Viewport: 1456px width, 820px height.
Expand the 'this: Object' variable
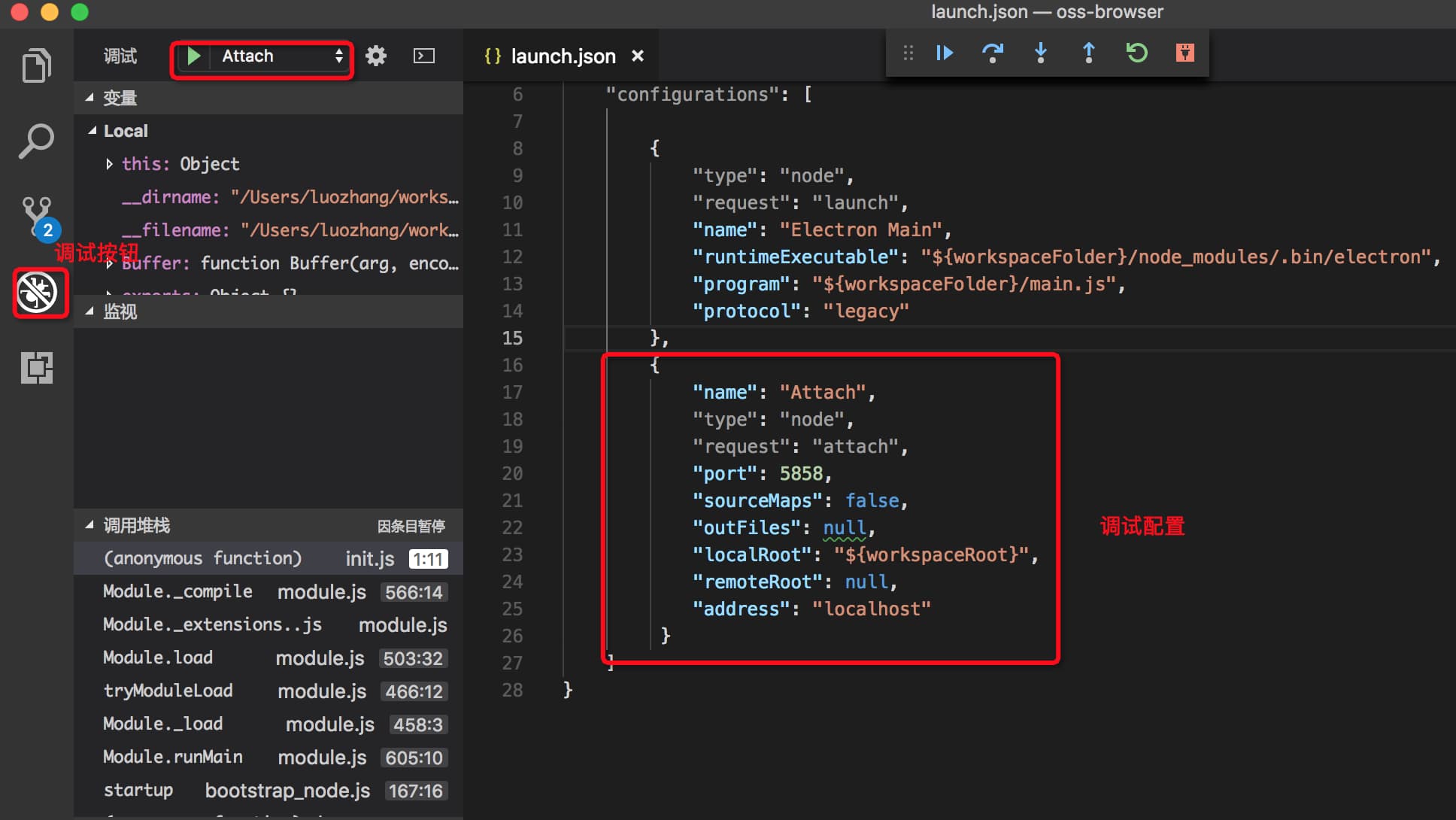pos(110,164)
